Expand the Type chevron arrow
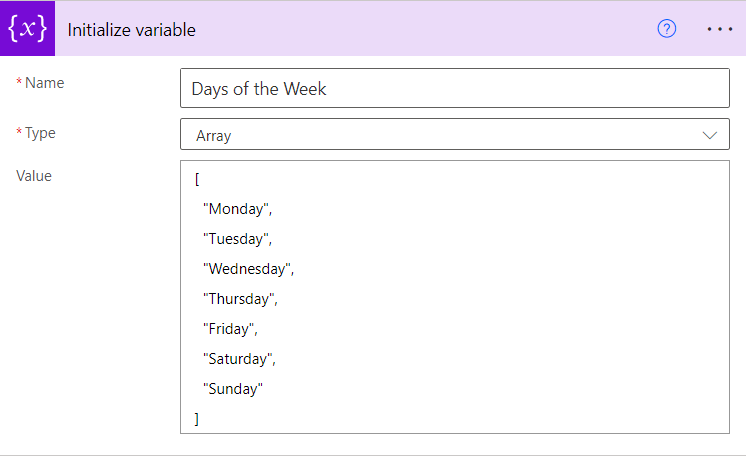 point(710,135)
